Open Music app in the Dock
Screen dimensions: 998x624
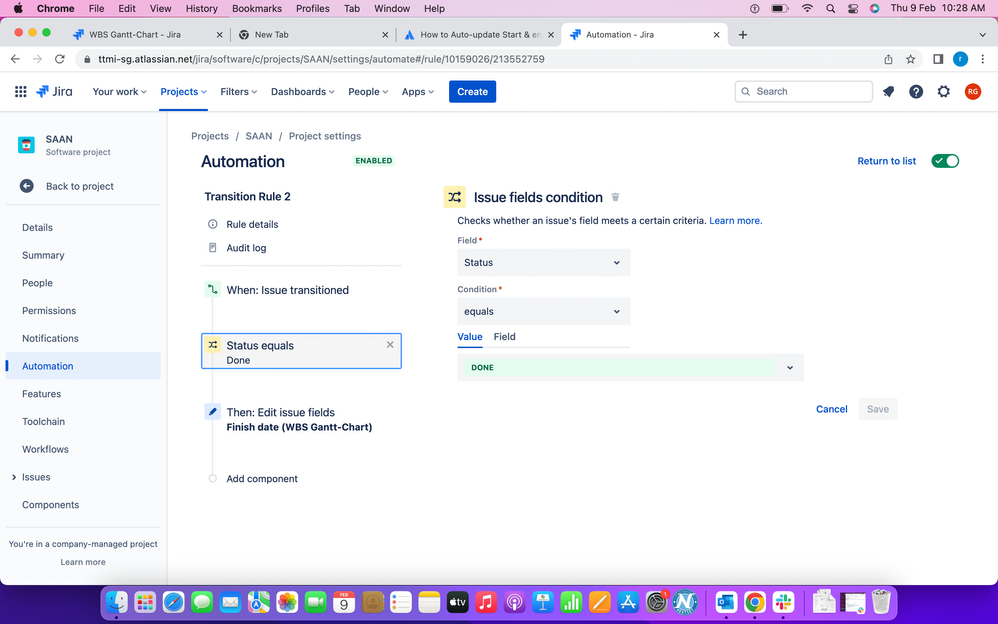(x=486, y=602)
